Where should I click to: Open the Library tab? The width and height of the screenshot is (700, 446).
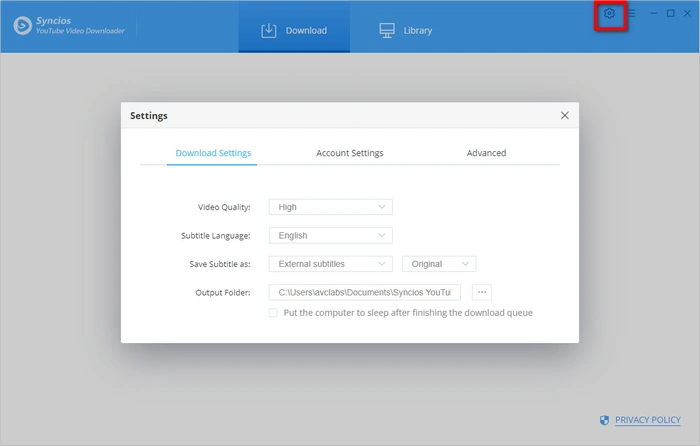tap(406, 30)
